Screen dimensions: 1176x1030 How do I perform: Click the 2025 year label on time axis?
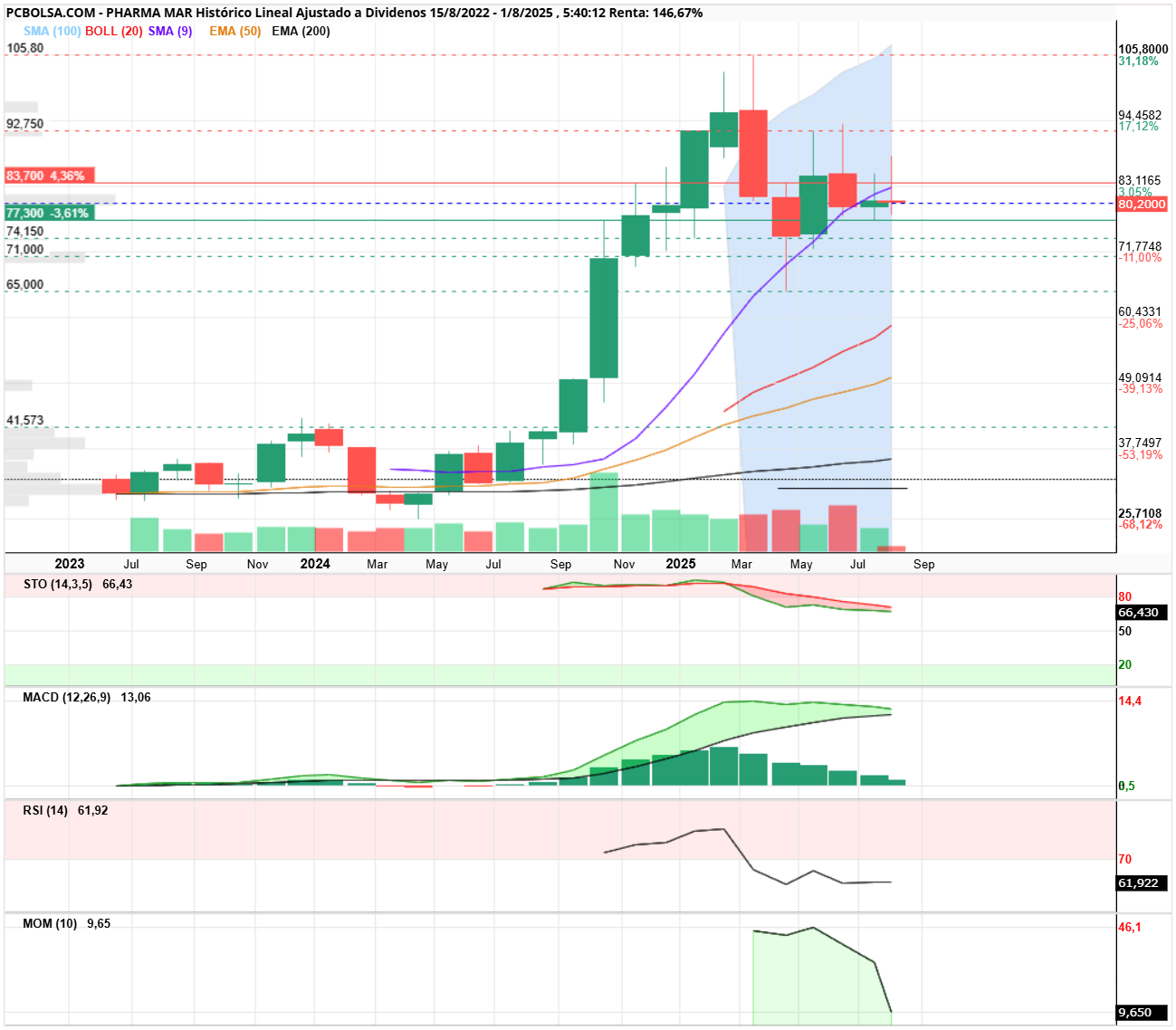[x=681, y=564]
